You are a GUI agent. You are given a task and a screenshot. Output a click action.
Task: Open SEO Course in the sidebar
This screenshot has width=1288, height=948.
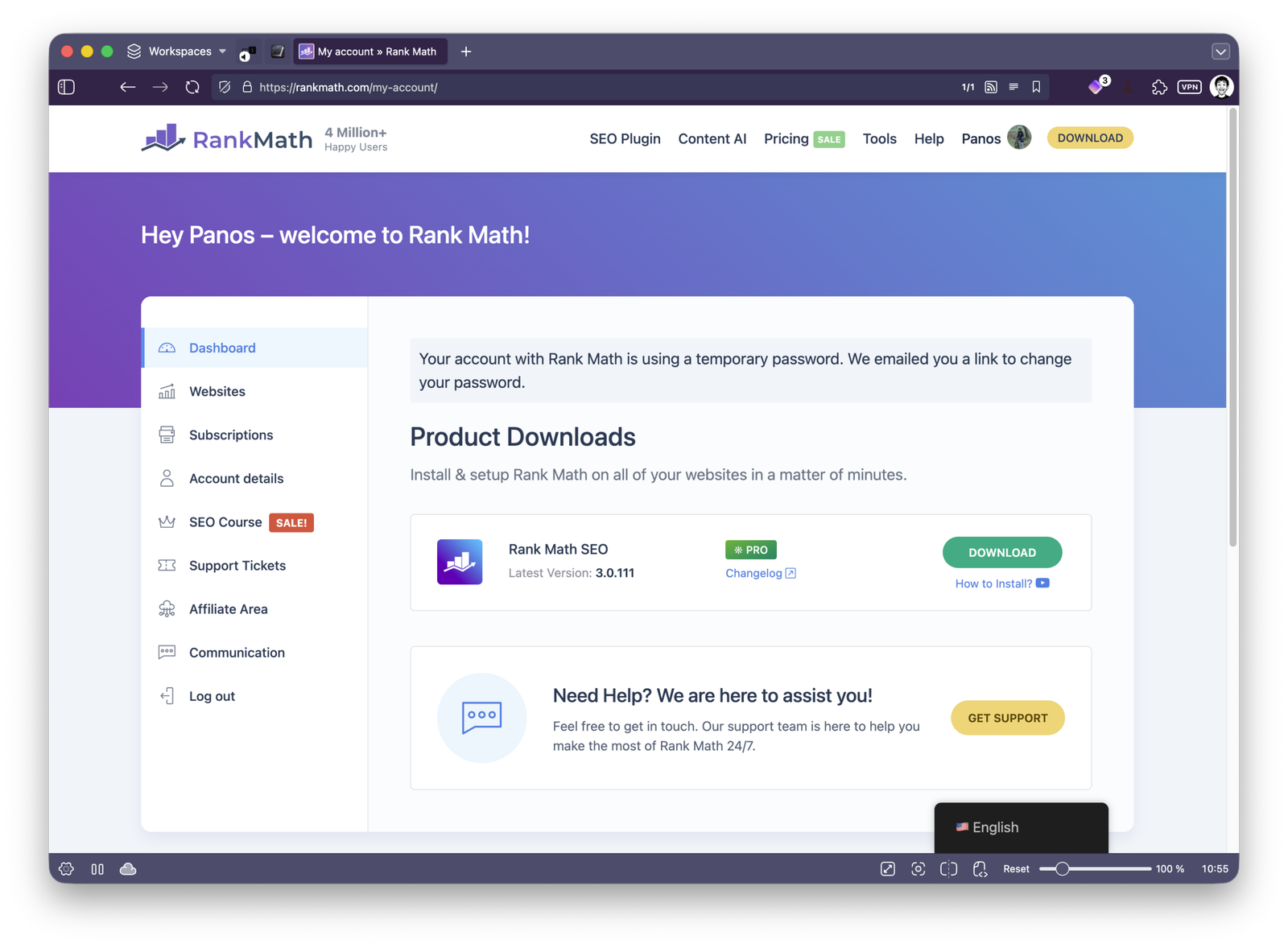225,522
